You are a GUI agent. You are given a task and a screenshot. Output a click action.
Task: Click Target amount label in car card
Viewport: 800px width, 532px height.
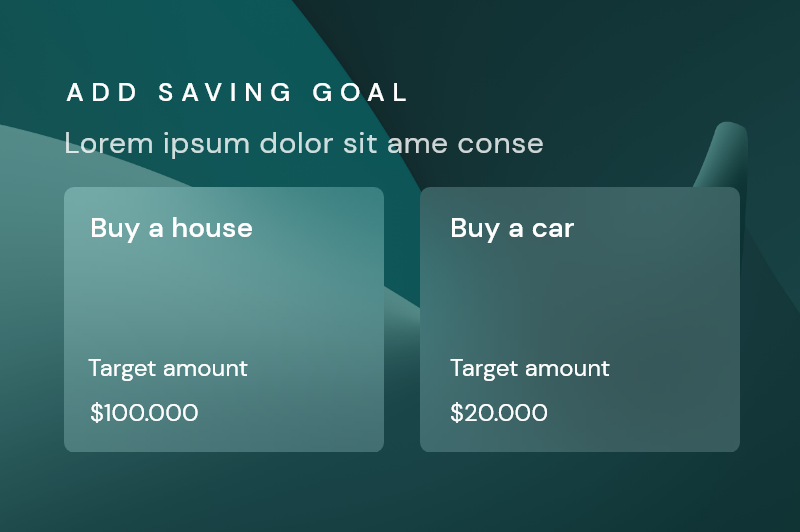[530, 368]
